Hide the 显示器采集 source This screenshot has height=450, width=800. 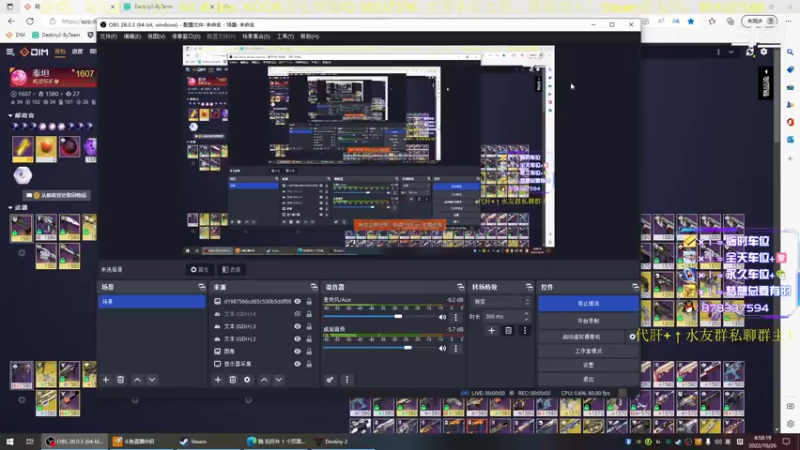[x=297, y=364]
